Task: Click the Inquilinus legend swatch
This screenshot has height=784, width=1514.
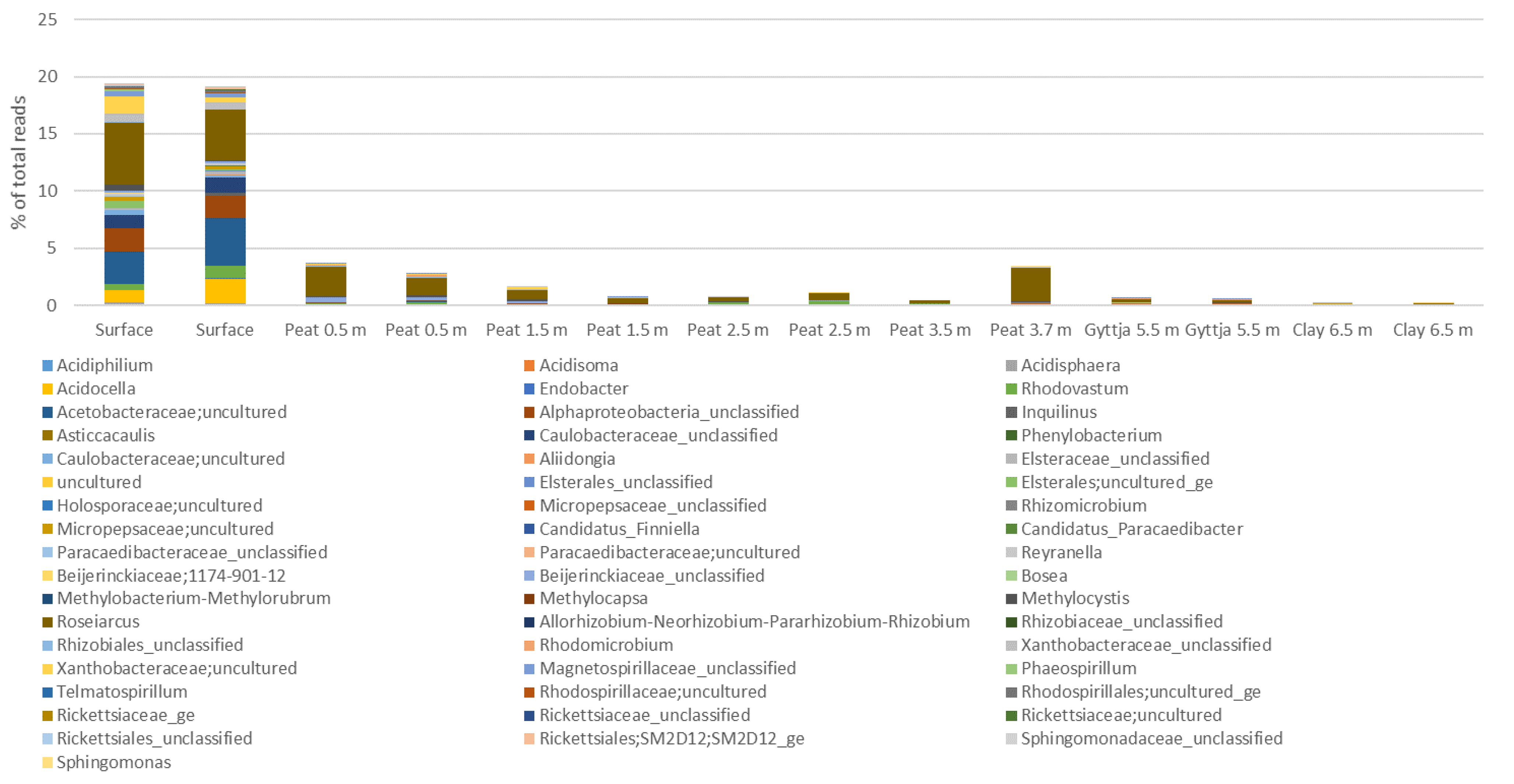Action: tap(1011, 412)
